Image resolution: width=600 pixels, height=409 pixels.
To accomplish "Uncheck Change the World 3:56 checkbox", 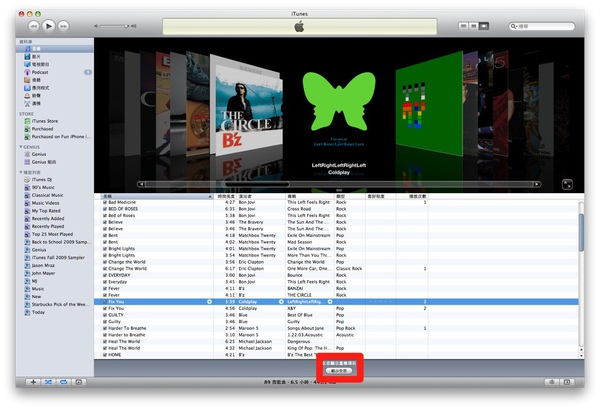I will click(105, 262).
